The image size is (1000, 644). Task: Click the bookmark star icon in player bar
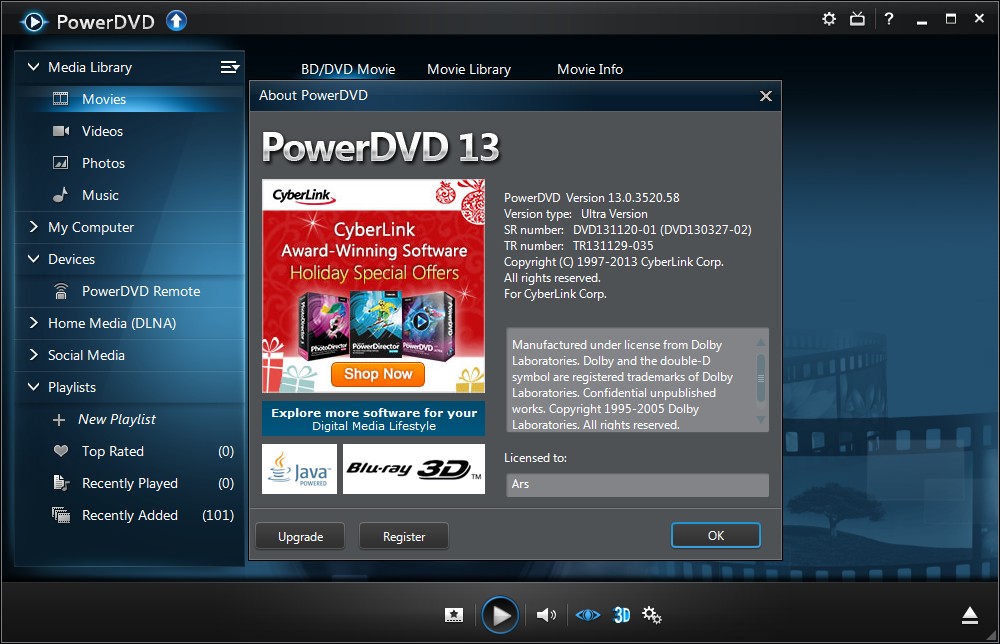pyautogui.click(x=454, y=615)
